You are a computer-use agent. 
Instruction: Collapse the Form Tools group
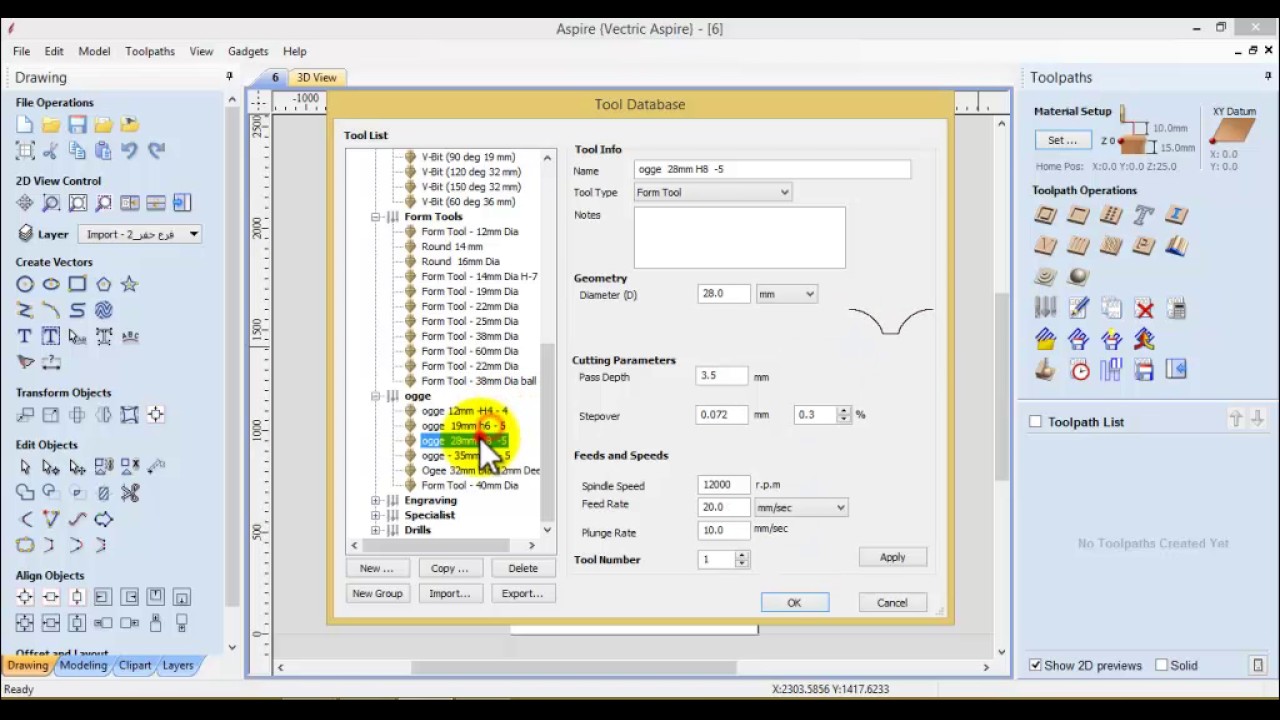click(x=376, y=216)
